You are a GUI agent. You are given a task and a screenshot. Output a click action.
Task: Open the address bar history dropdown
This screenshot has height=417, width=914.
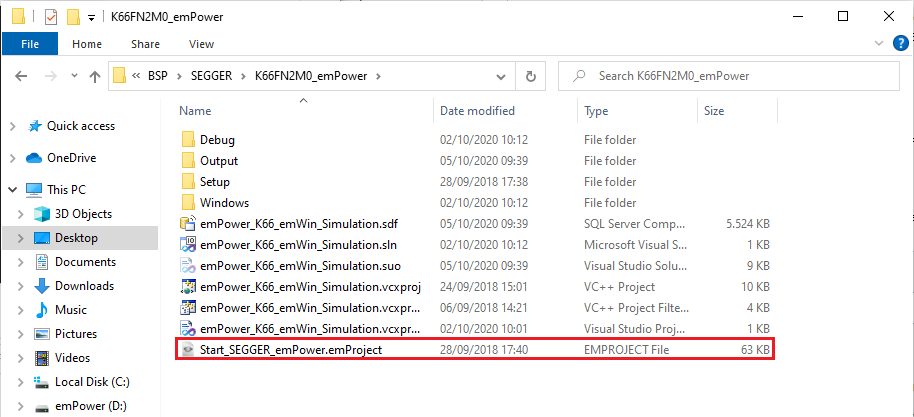tap(505, 75)
